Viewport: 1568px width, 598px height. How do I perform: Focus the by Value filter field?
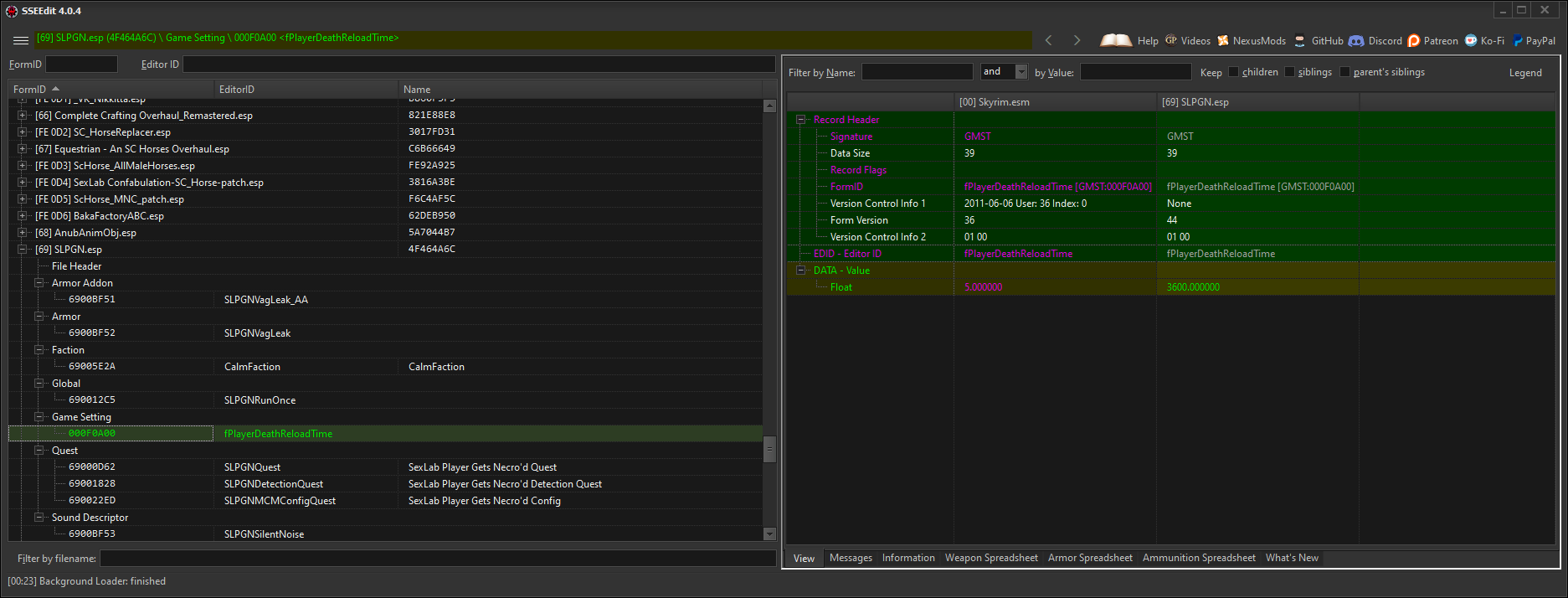(1135, 72)
